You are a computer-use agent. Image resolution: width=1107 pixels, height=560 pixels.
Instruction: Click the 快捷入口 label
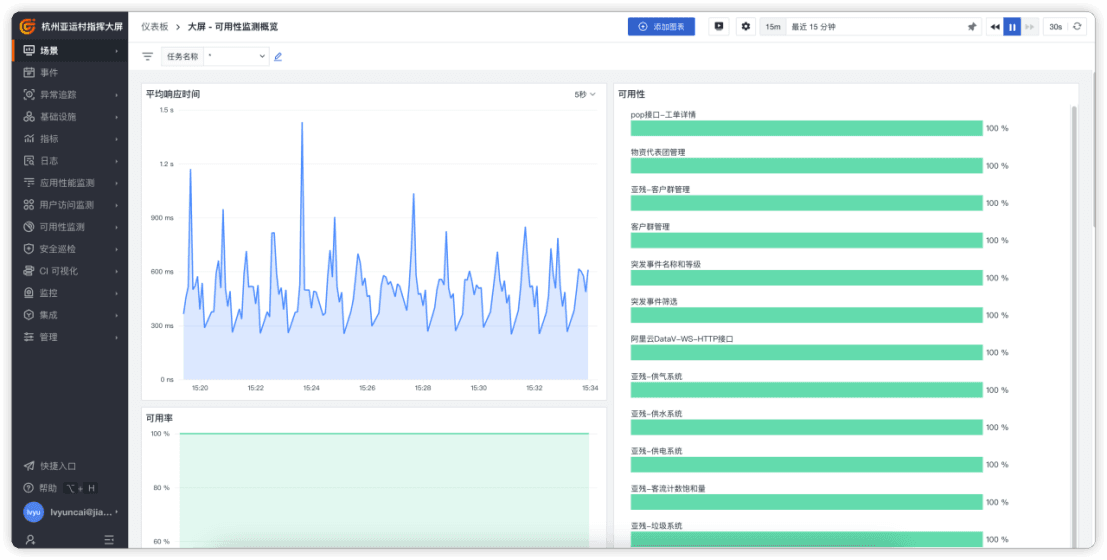(58, 466)
